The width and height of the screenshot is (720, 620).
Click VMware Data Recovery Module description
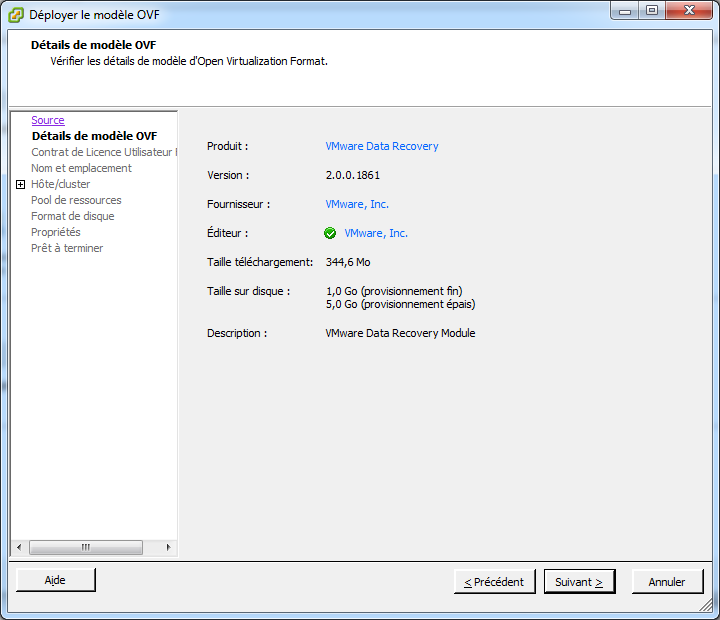click(x=400, y=333)
